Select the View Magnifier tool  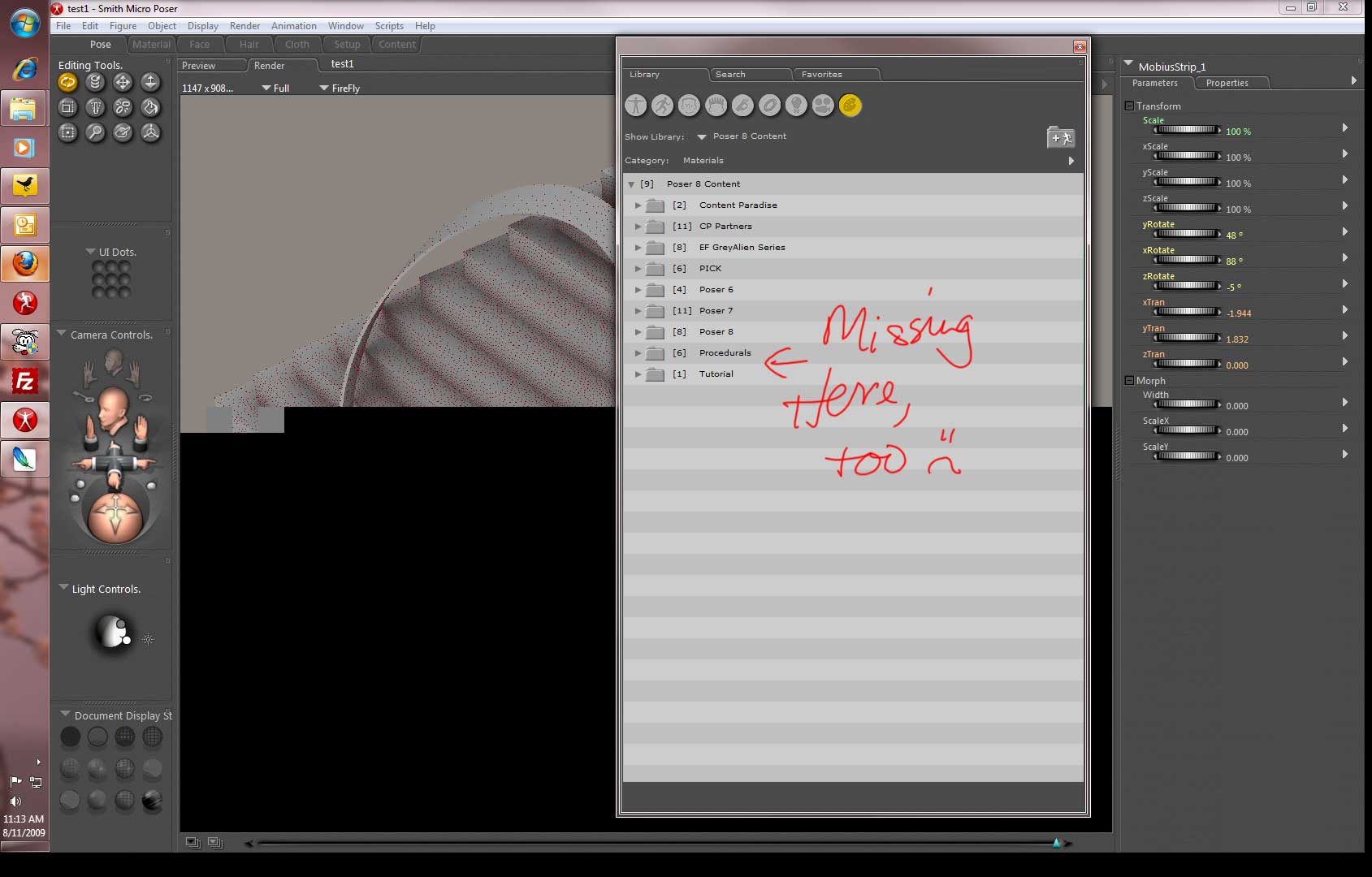point(95,132)
